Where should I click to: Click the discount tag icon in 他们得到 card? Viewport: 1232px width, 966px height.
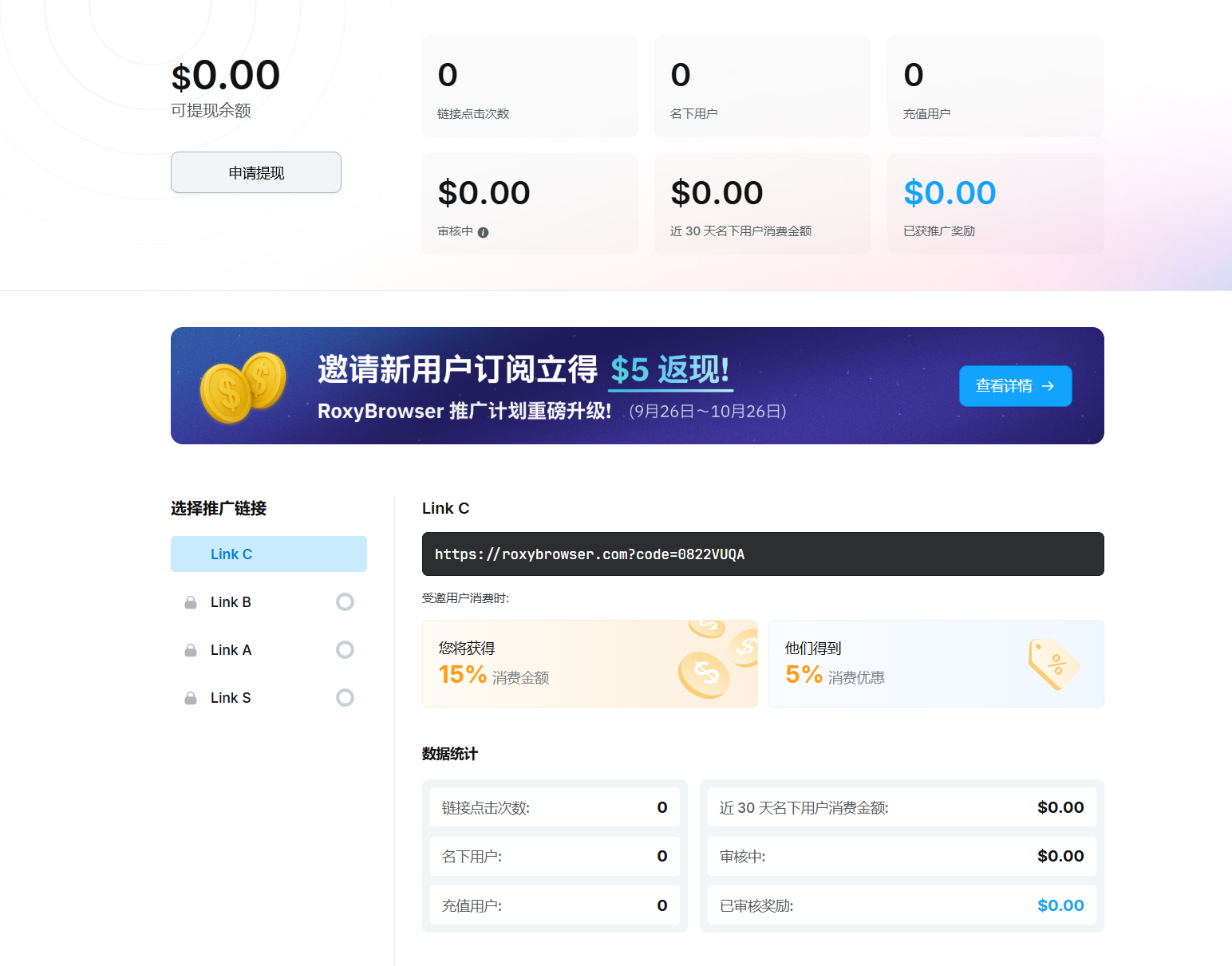(x=1053, y=664)
